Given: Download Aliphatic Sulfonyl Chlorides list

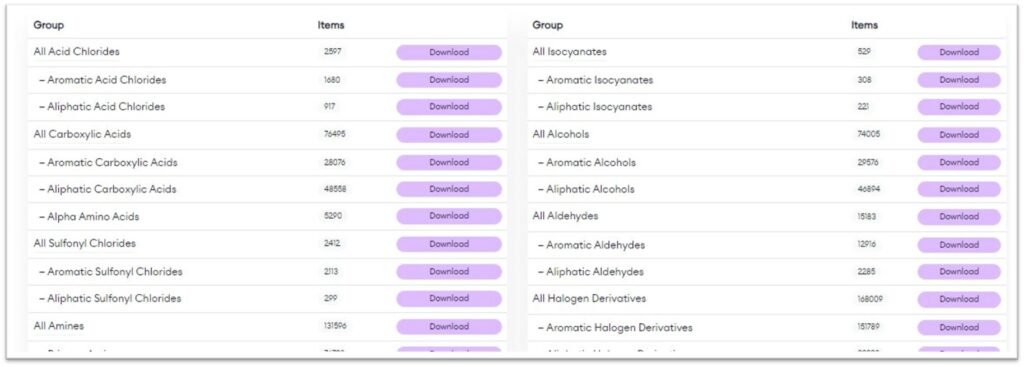Looking at the screenshot, I should tap(449, 298).
